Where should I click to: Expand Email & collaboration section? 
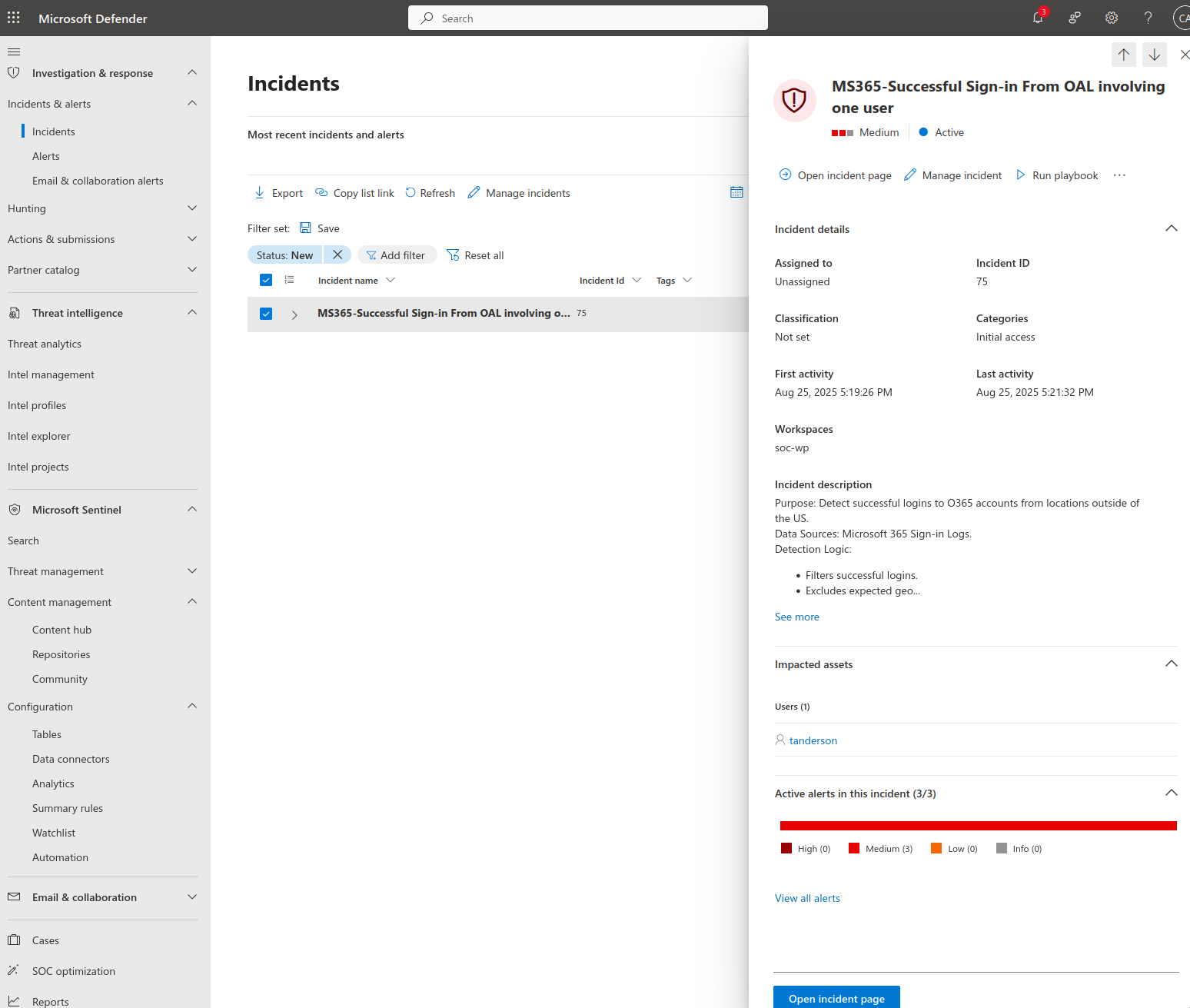(192, 897)
